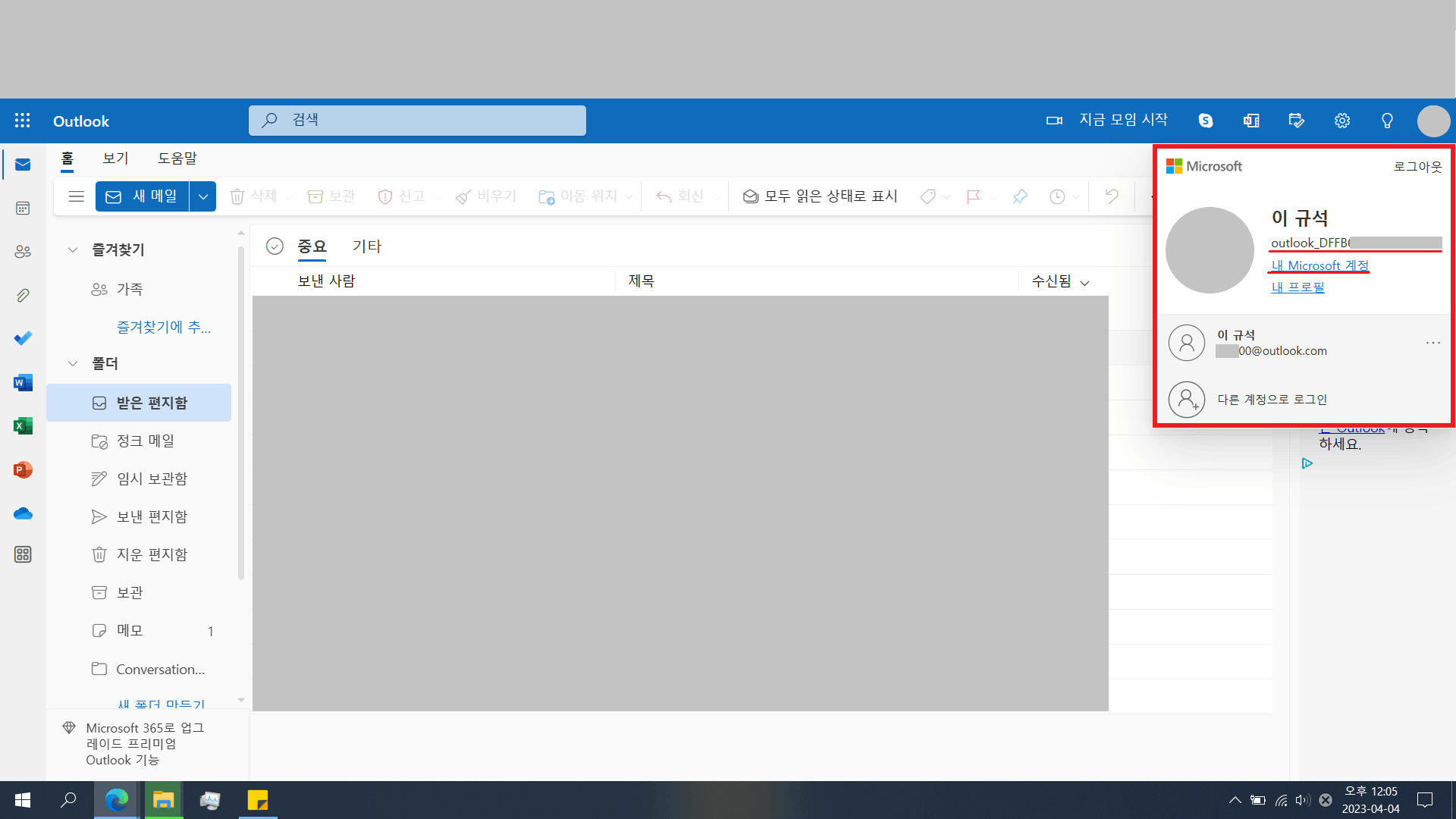Select the Sweep broom icon
The width and height of the screenshot is (1456, 819).
tap(463, 196)
